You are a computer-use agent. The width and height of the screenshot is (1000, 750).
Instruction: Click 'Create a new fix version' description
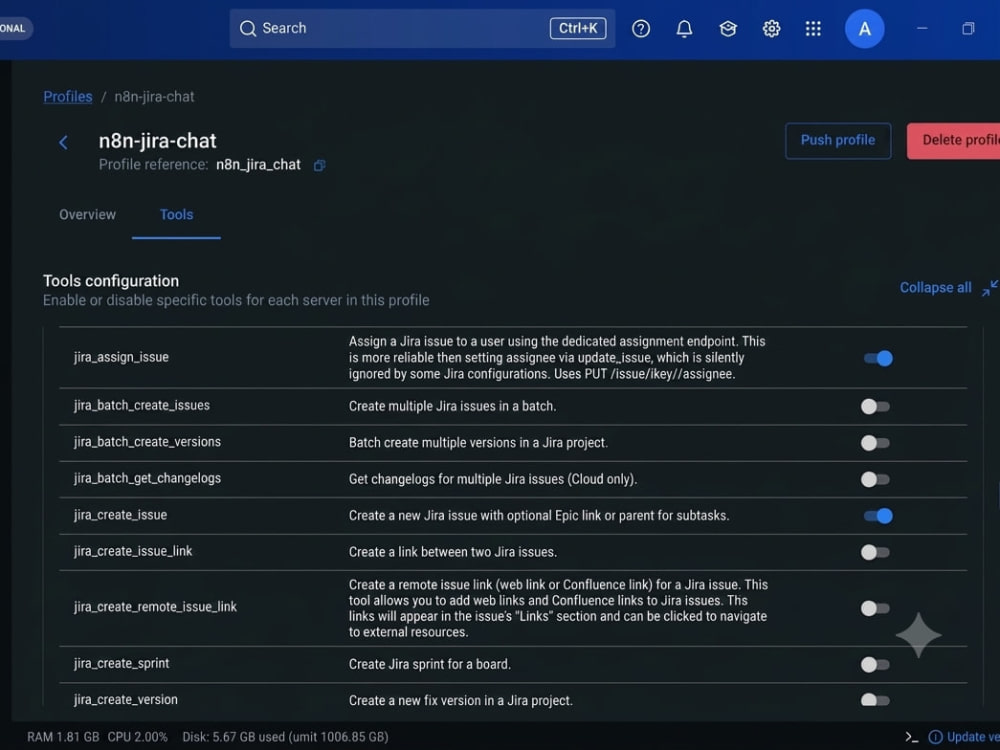click(x=460, y=700)
